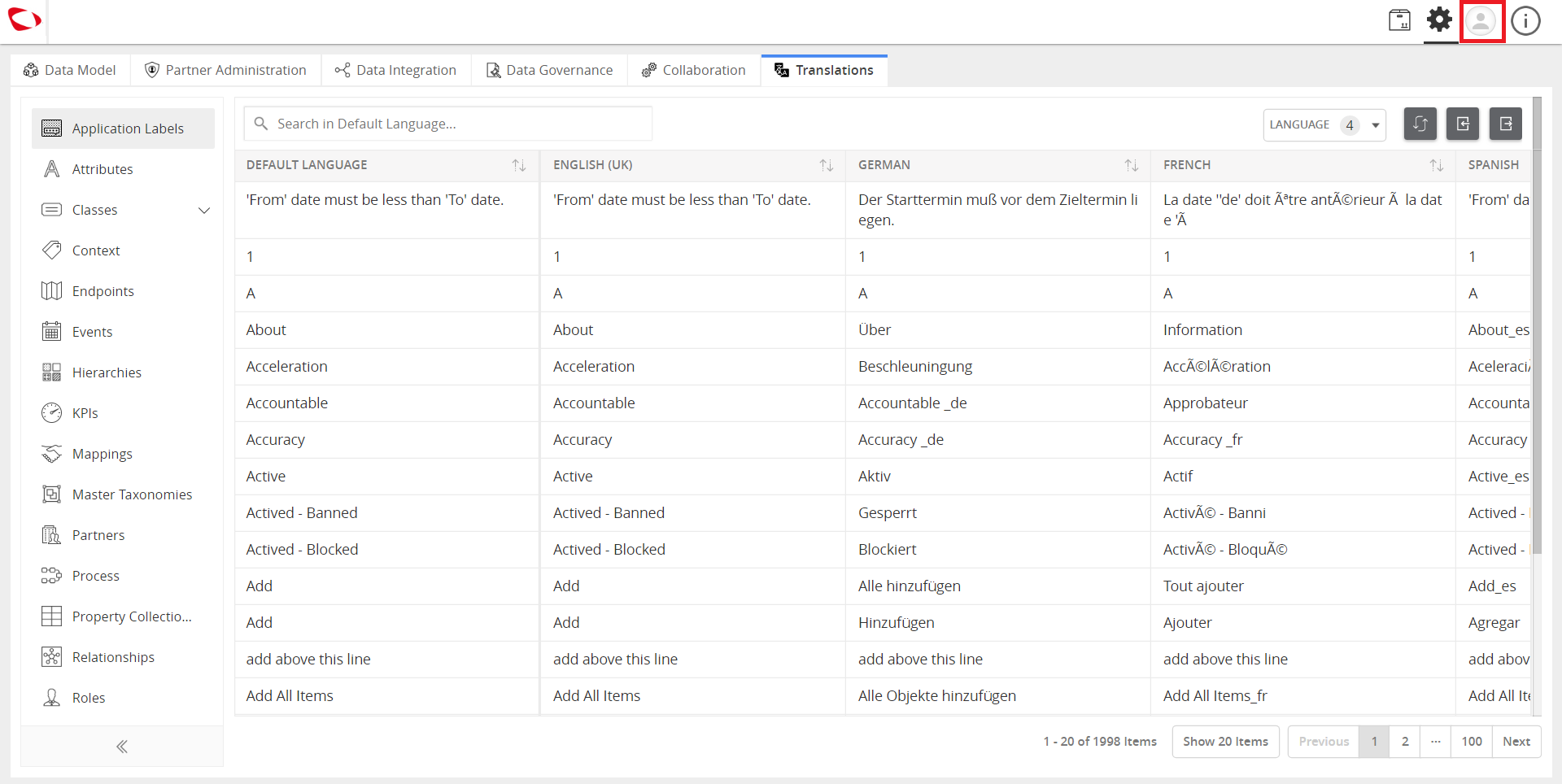Screen dimensions: 1562x784
Task: Expand the Classes chevron in sidebar
Action: pos(204,210)
